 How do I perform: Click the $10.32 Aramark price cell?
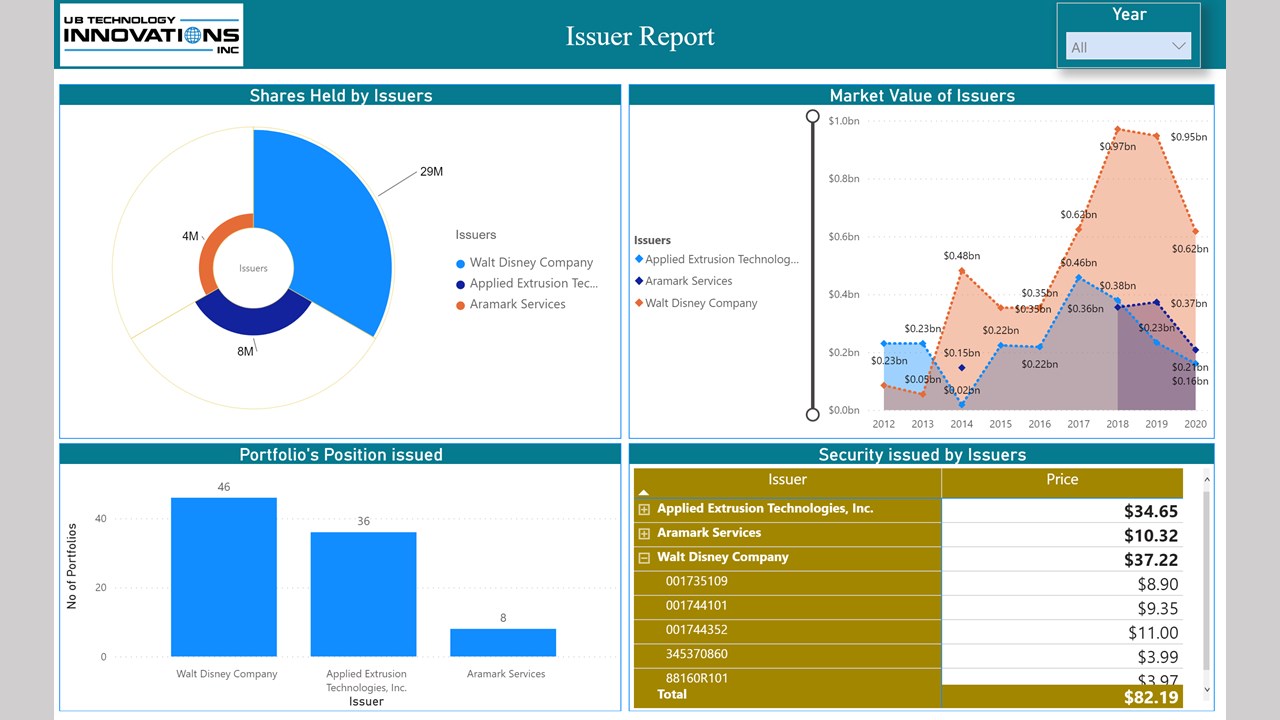(x=1062, y=535)
